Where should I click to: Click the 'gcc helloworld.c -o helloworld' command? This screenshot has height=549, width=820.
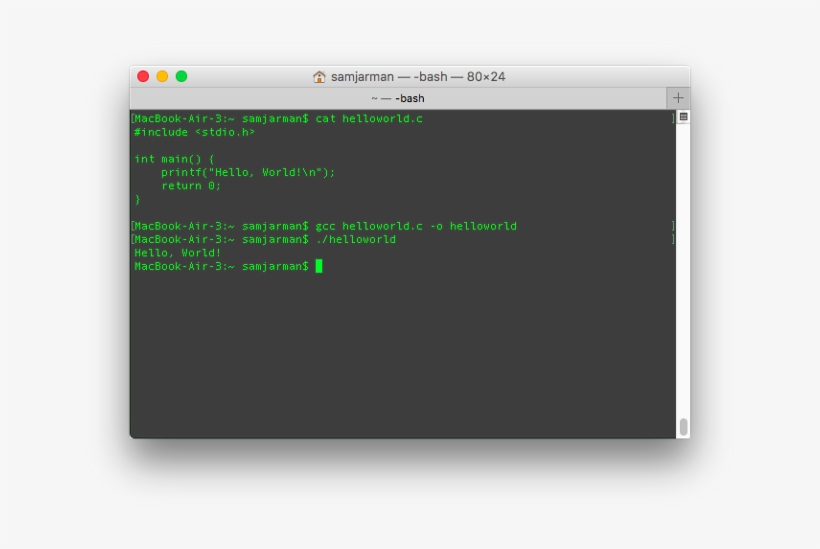[416, 226]
